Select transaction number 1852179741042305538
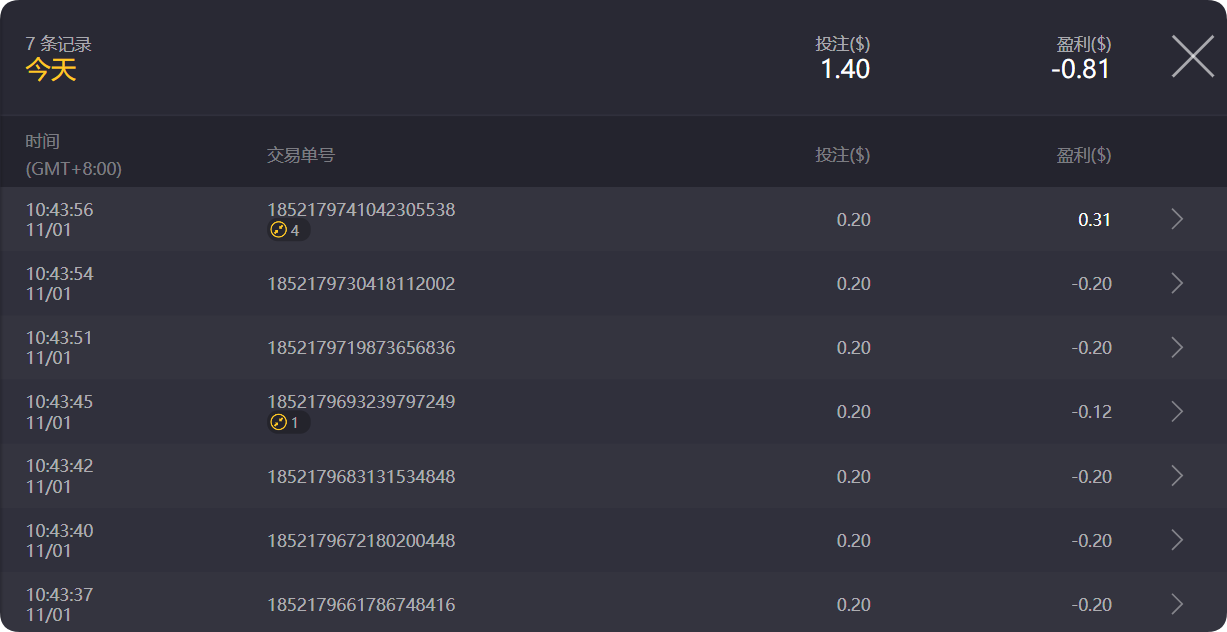The image size is (1227, 632). 361,210
